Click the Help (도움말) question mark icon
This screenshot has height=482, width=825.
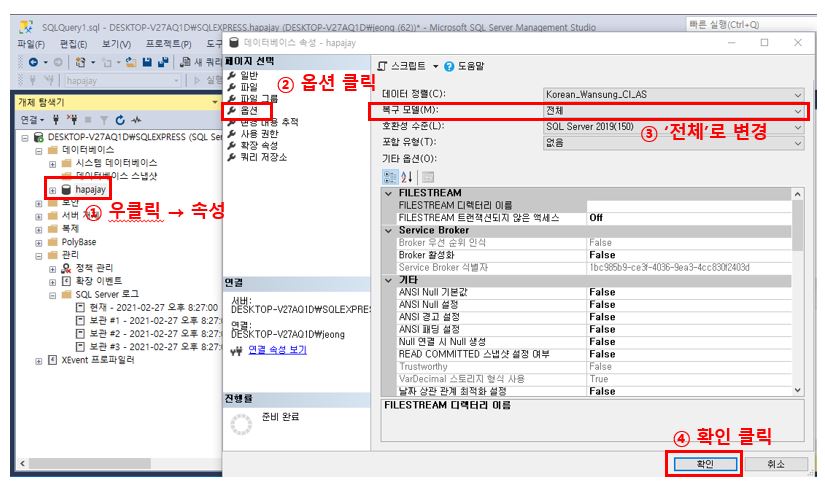pyautogui.click(x=449, y=66)
